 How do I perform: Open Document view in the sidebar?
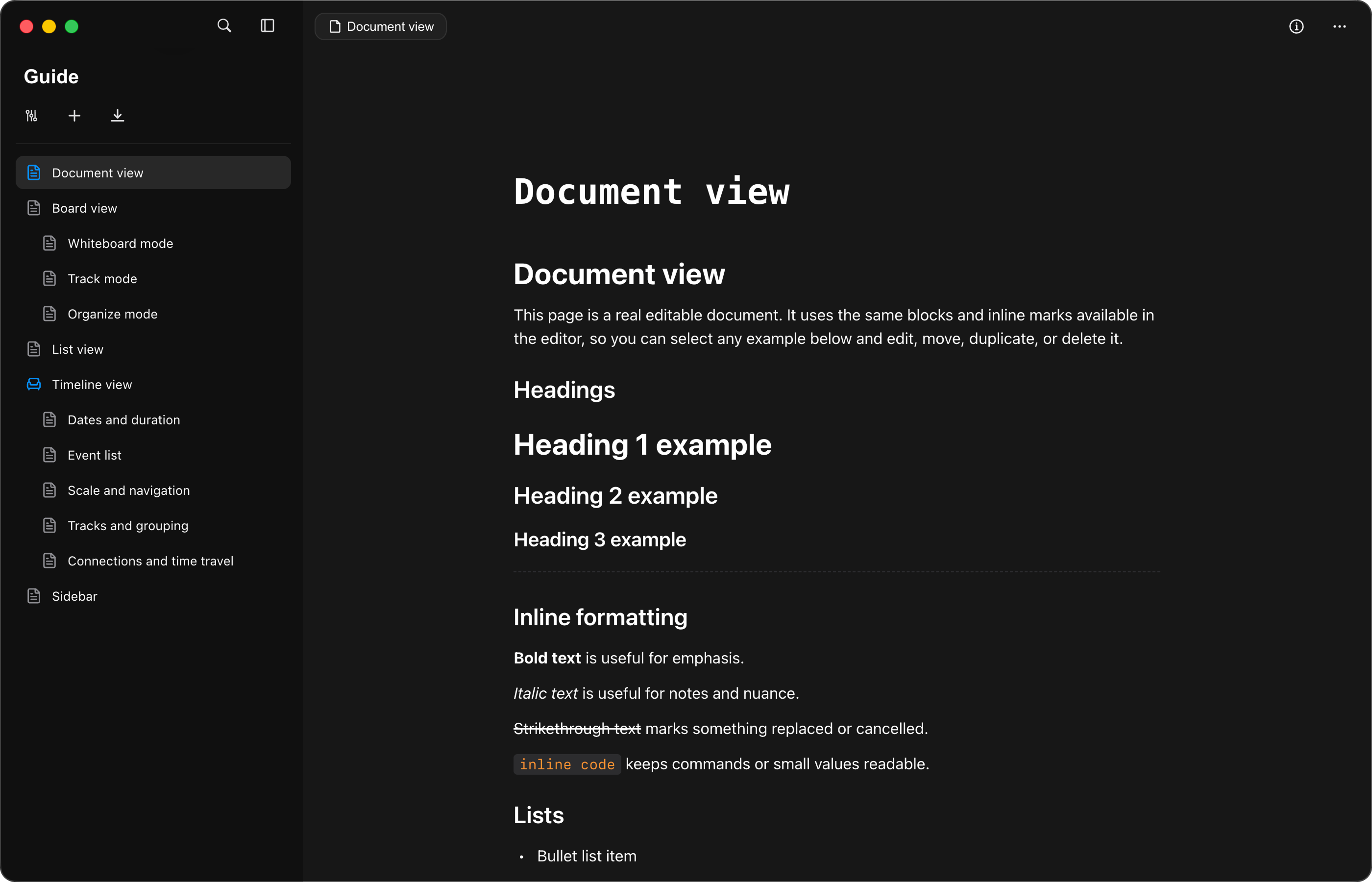[153, 172]
